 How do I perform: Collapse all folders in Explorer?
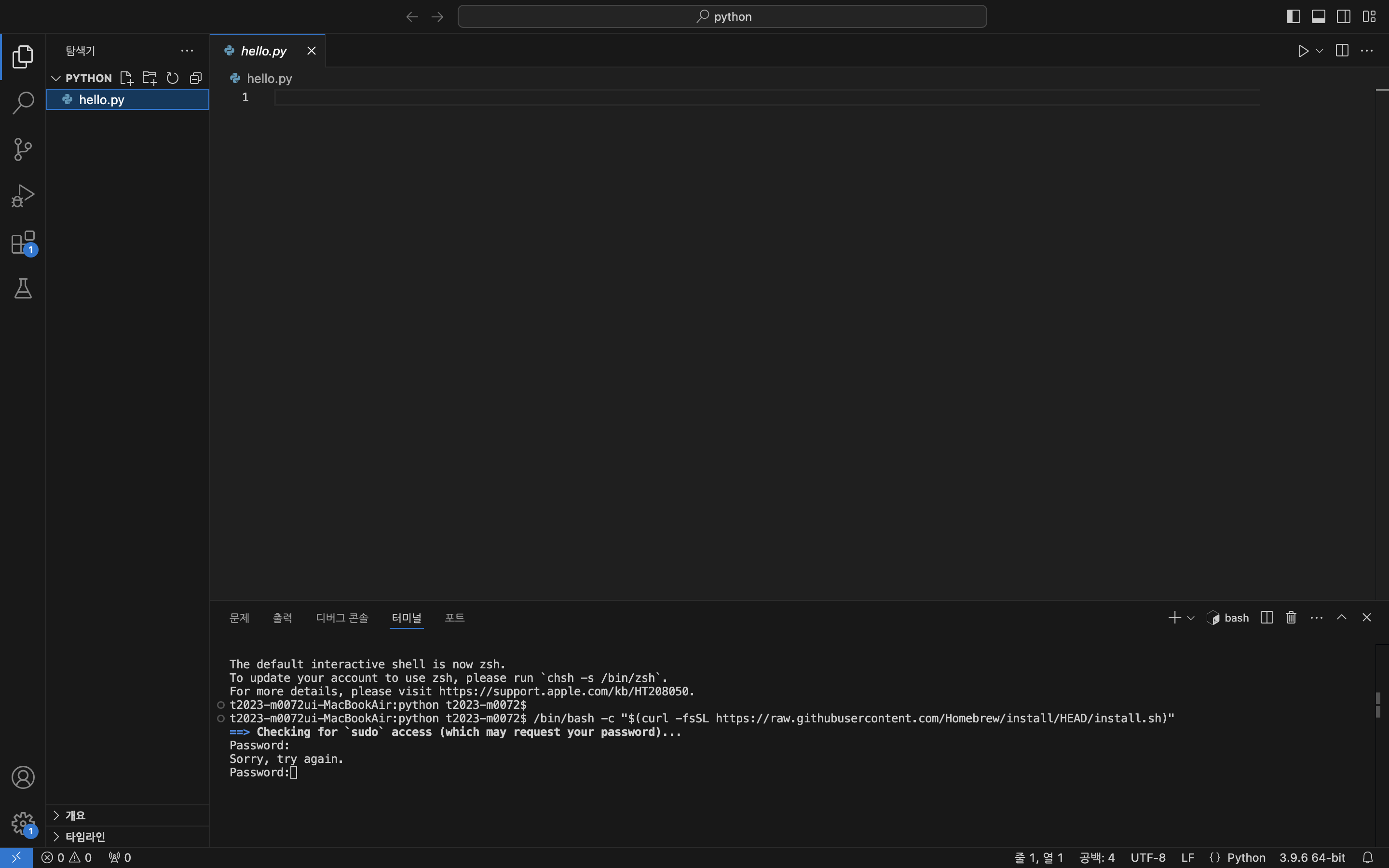(196, 78)
